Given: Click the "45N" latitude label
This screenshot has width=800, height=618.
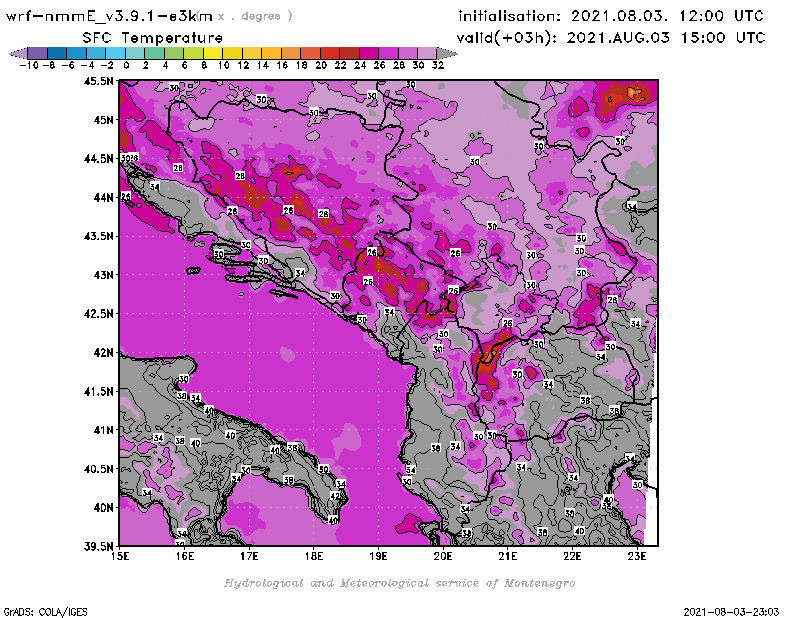Looking at the screenshot, I should [x=103, y=120].
